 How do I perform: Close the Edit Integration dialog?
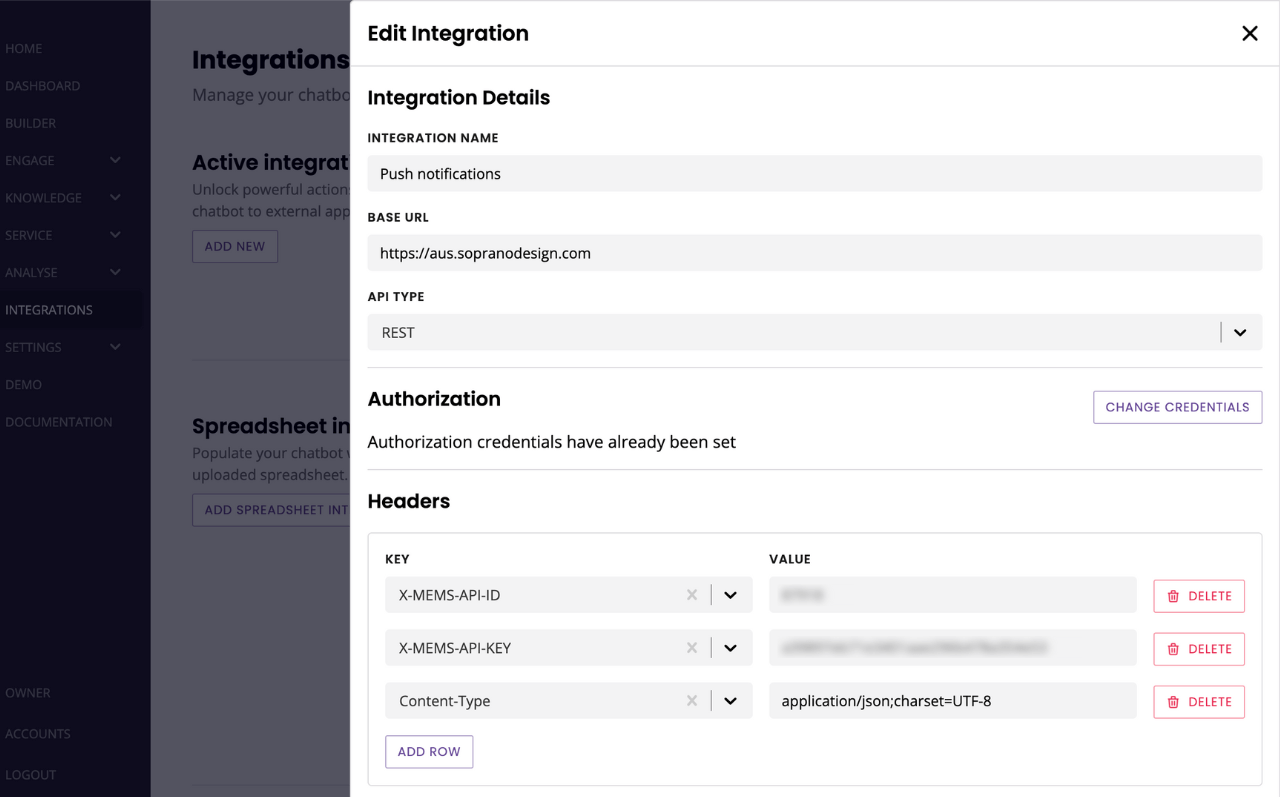pos(1249,33)
